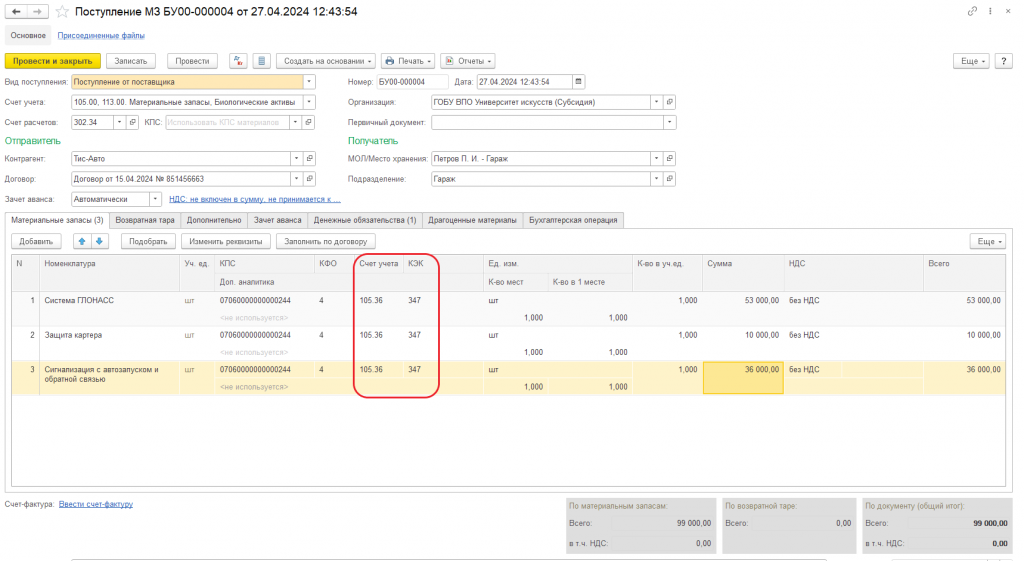Expand the Зачет аванса dropdown
The image size is (1024, 561).
[155, 199]
